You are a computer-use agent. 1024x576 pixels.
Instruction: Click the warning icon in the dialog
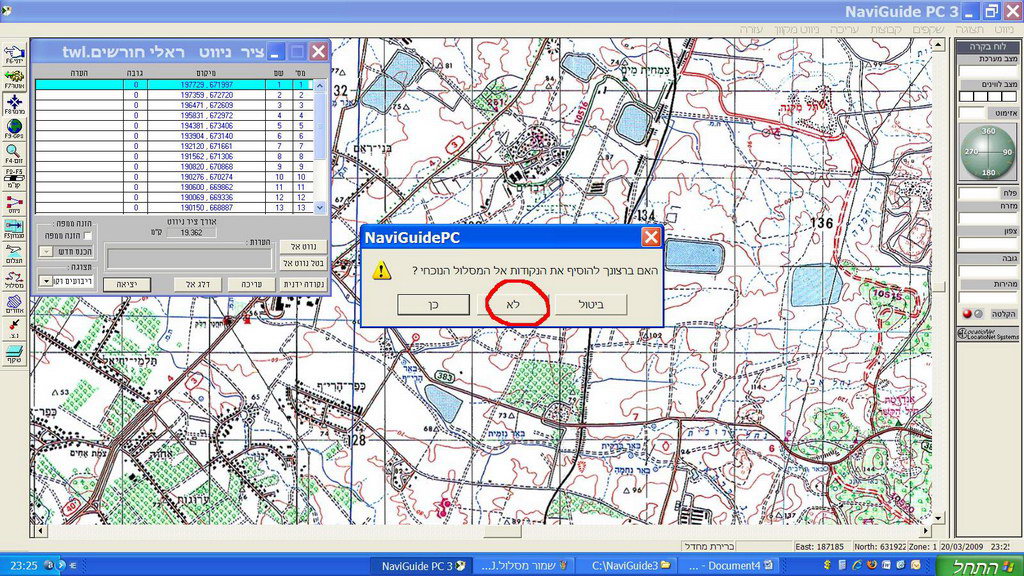381,270
